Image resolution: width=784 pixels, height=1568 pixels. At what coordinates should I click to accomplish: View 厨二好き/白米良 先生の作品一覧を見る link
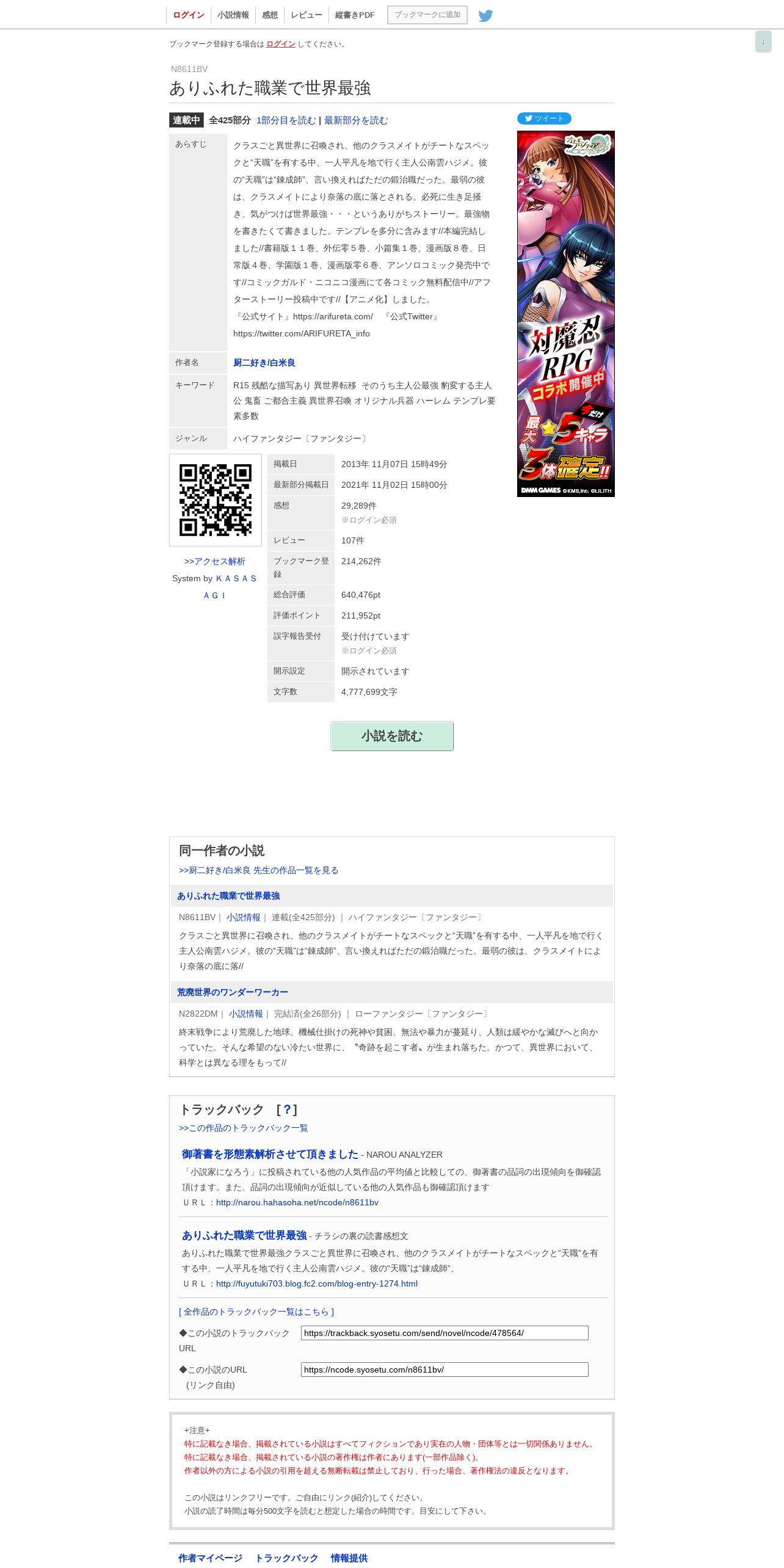pyautogui.click(x=258, y=870)
